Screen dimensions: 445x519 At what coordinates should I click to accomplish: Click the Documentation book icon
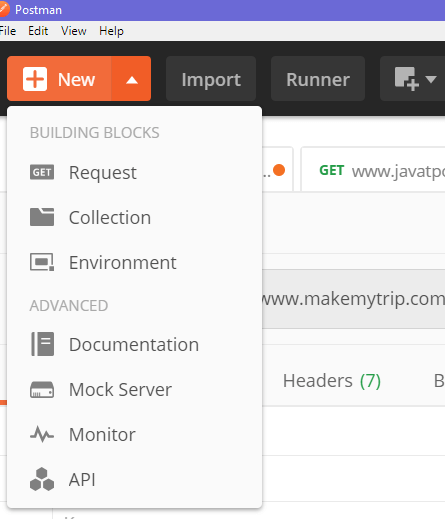click(42, 344)
